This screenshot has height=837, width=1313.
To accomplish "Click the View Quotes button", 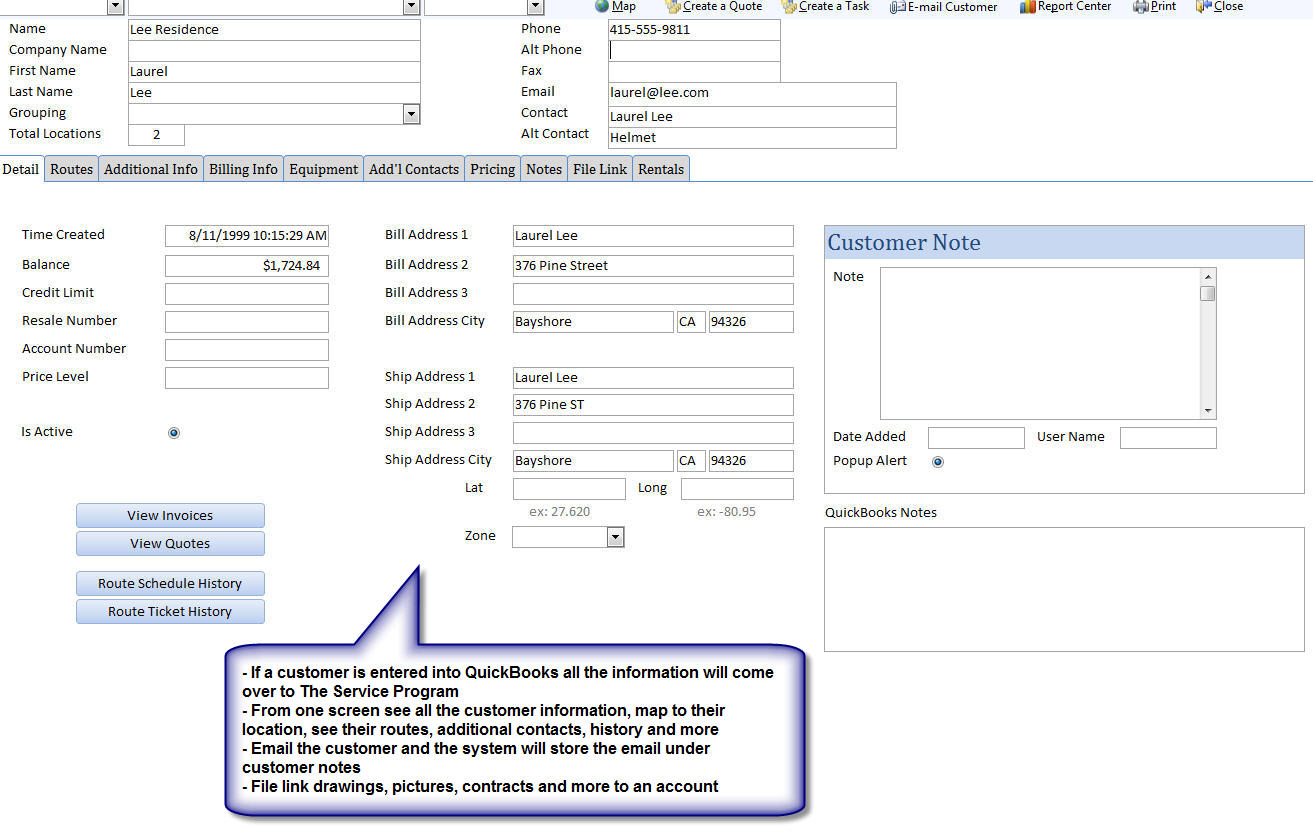I will click(x=170, y=544).
